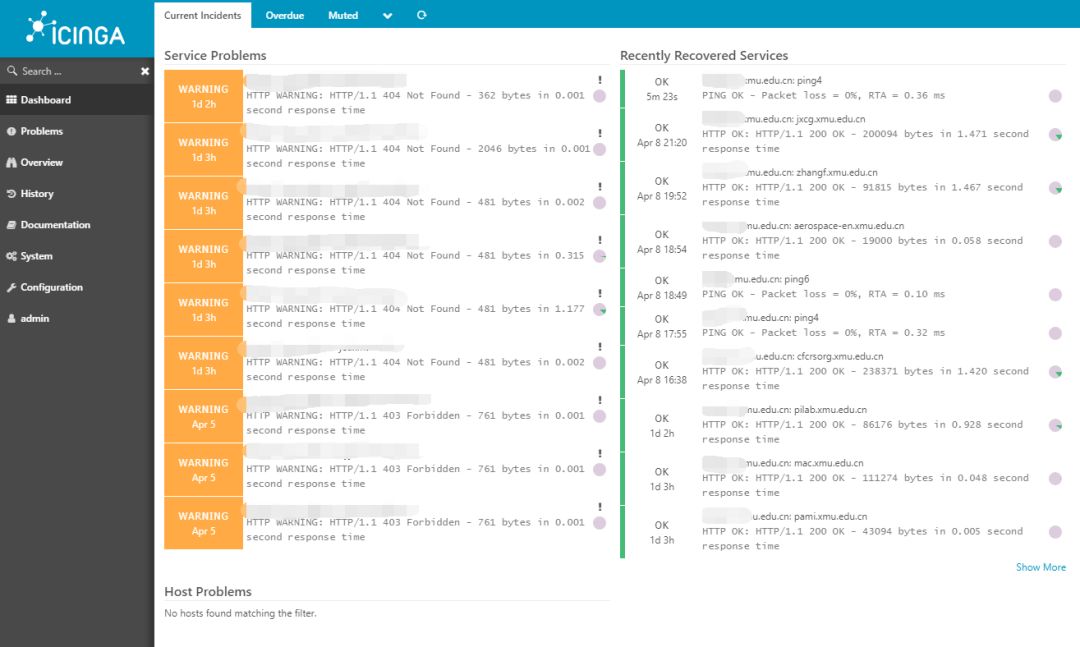The height and width of the screenshot is (647, 1080).
Task: Switch to the Overdue tab
Action: pos(284,15)
